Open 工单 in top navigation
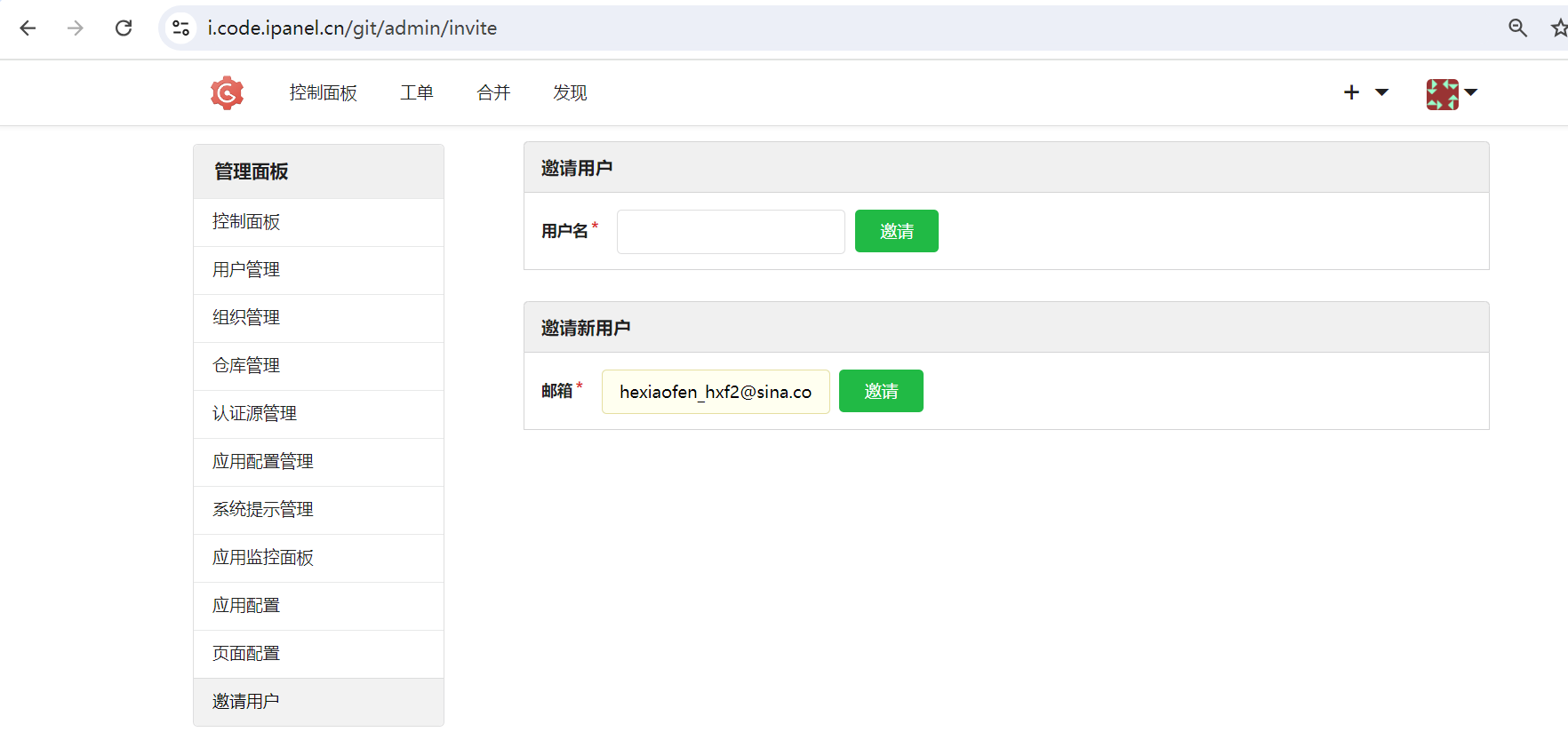The height and width of the screenshot is (756, 1568). [x=416, y=92]
